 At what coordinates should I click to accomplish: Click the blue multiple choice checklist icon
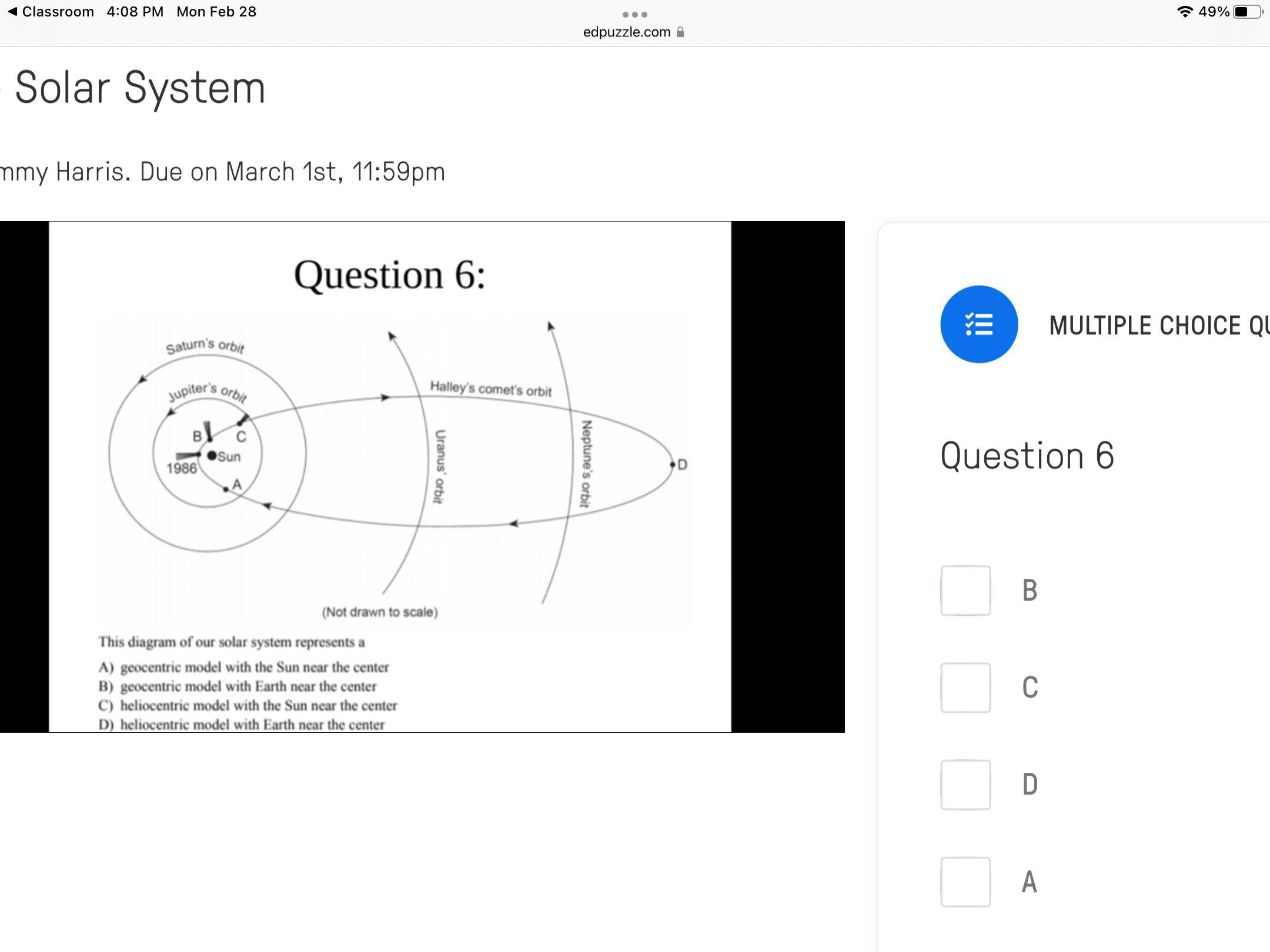point(979,324)
